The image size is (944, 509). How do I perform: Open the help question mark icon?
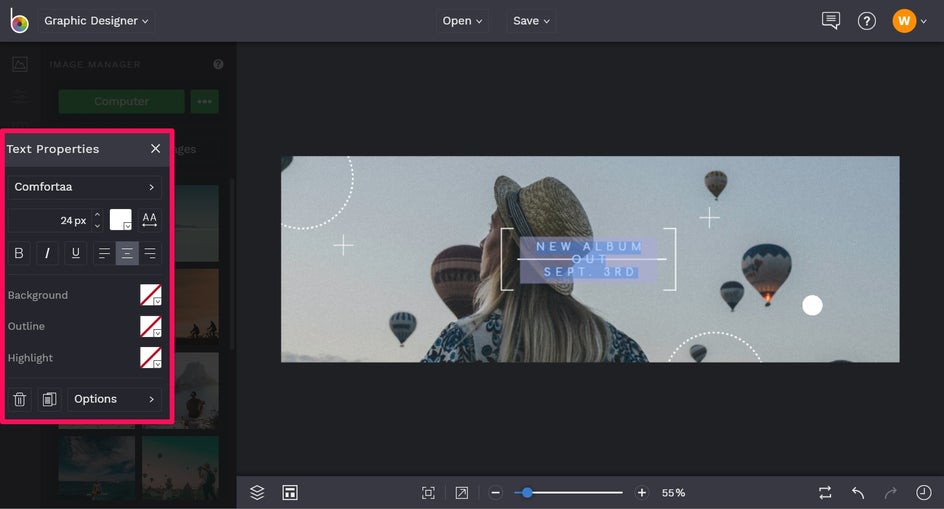[x=867, y=21]
